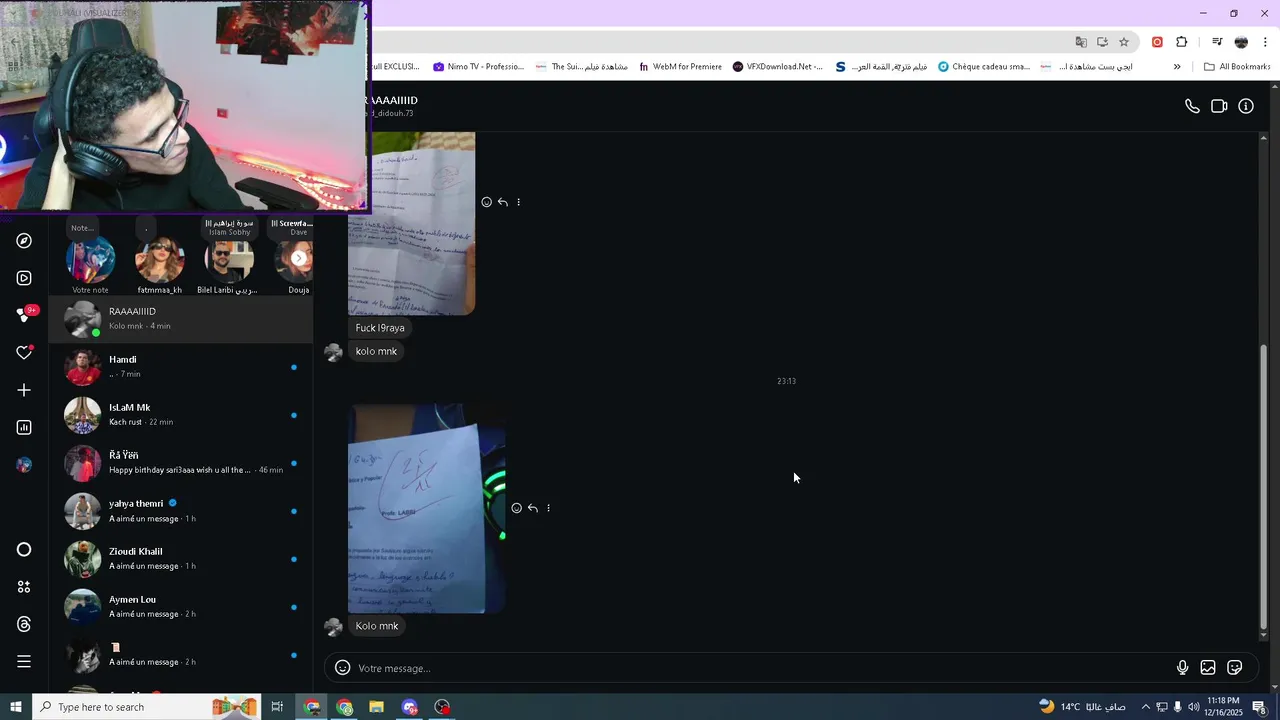The width and height of the screenshot is (1280, 720).
Task: Click AI Studio icon above Threads
Action: coord(24,587)
